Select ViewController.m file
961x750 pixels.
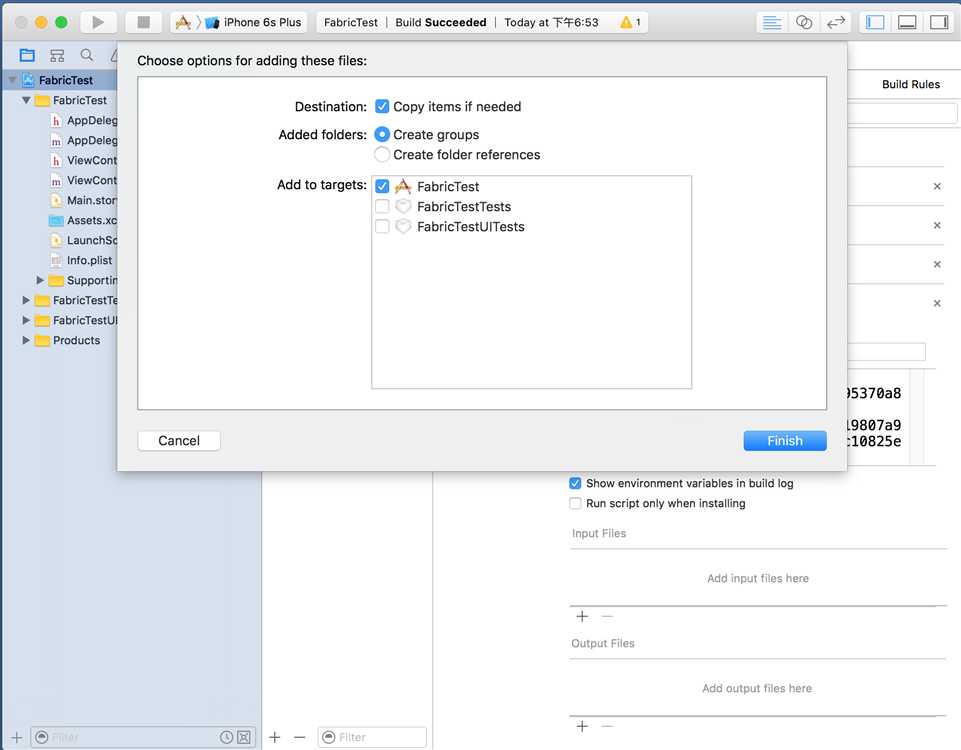(x=83, y=180)
